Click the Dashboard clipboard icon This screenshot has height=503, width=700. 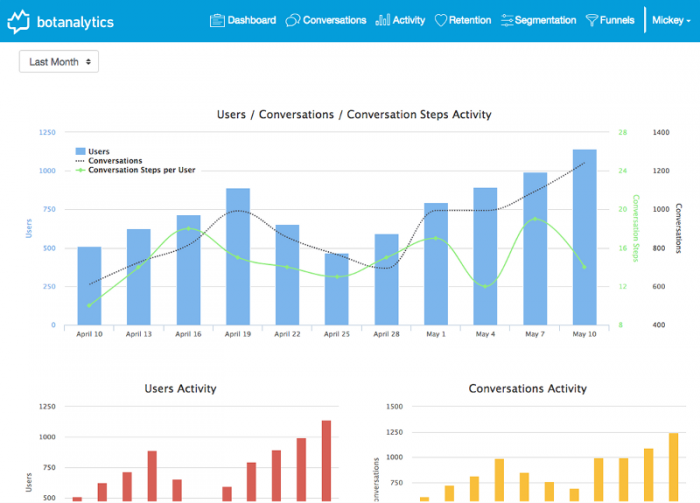pyautogui.click(x=217, y=20)
